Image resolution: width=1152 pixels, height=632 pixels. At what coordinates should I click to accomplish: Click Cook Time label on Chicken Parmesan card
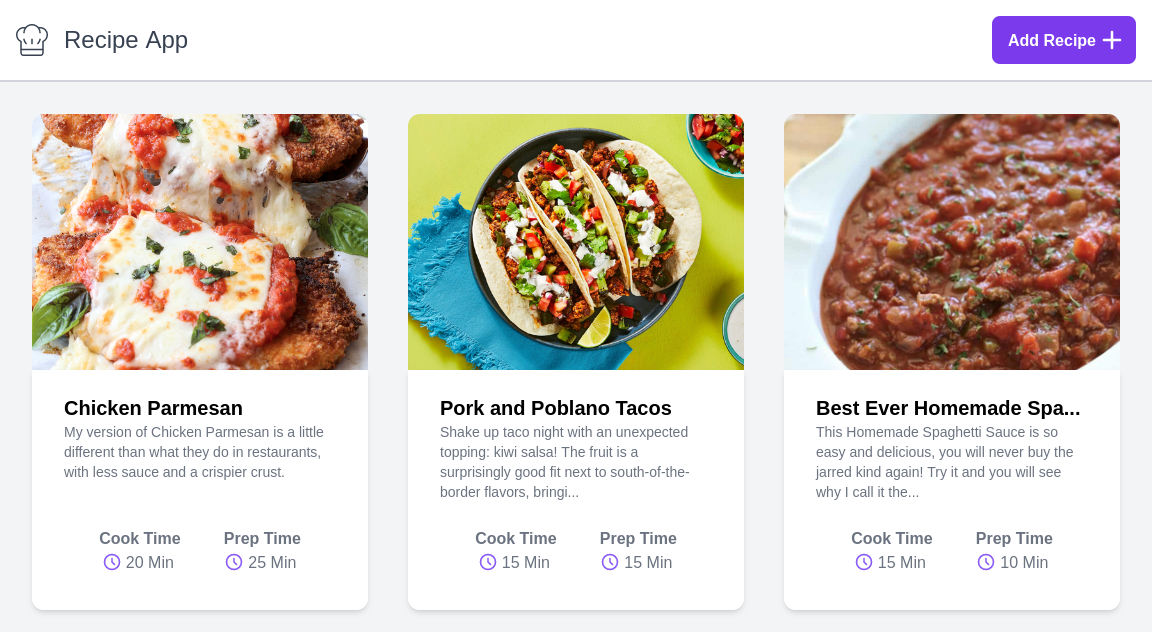click(x=140, y=538)
